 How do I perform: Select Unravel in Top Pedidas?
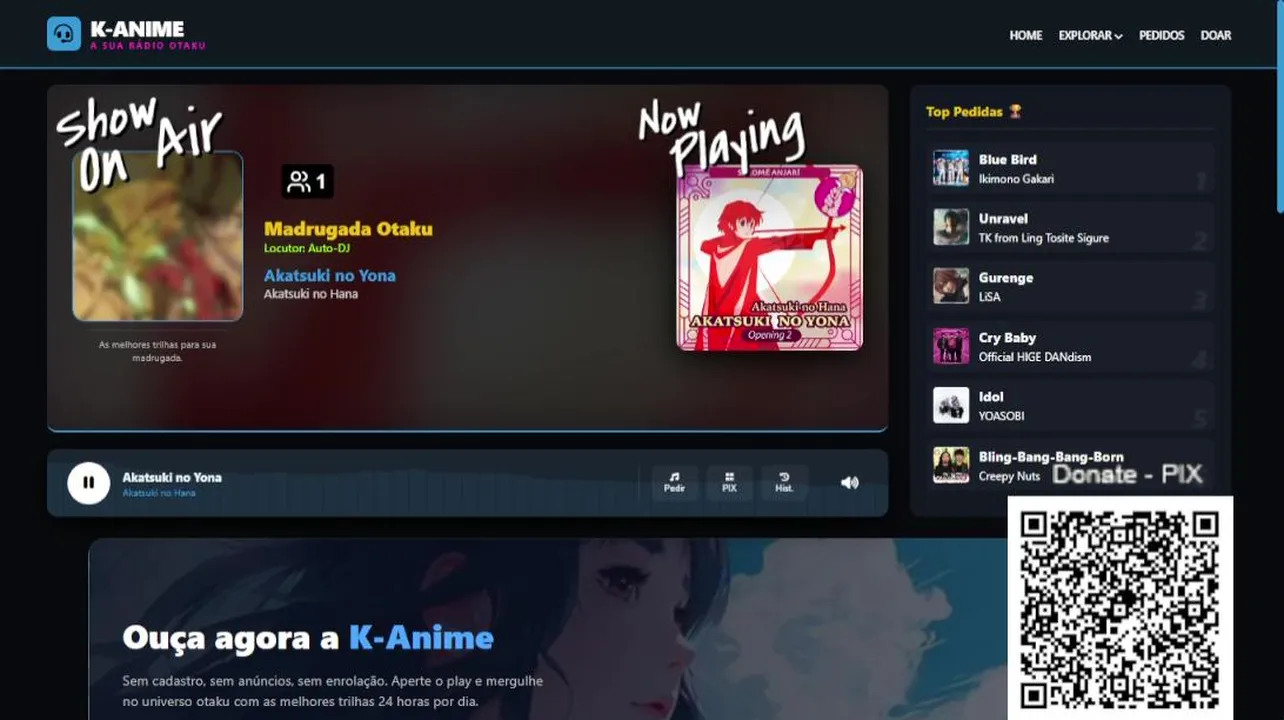(x=1070, y=227)
